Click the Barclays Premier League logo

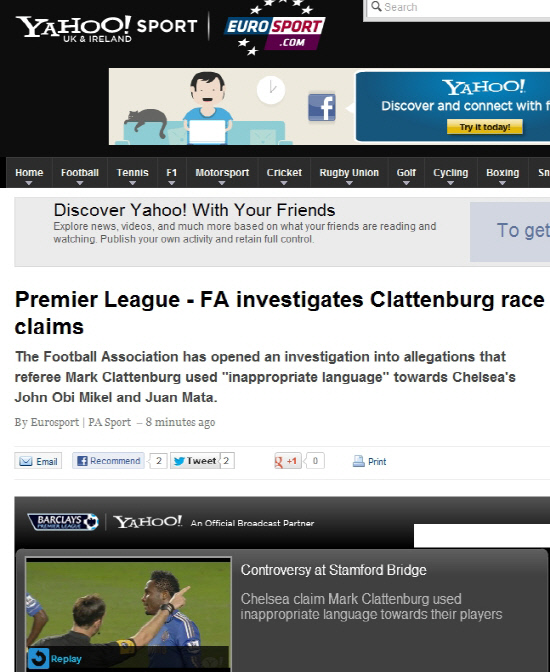[63, 522]
